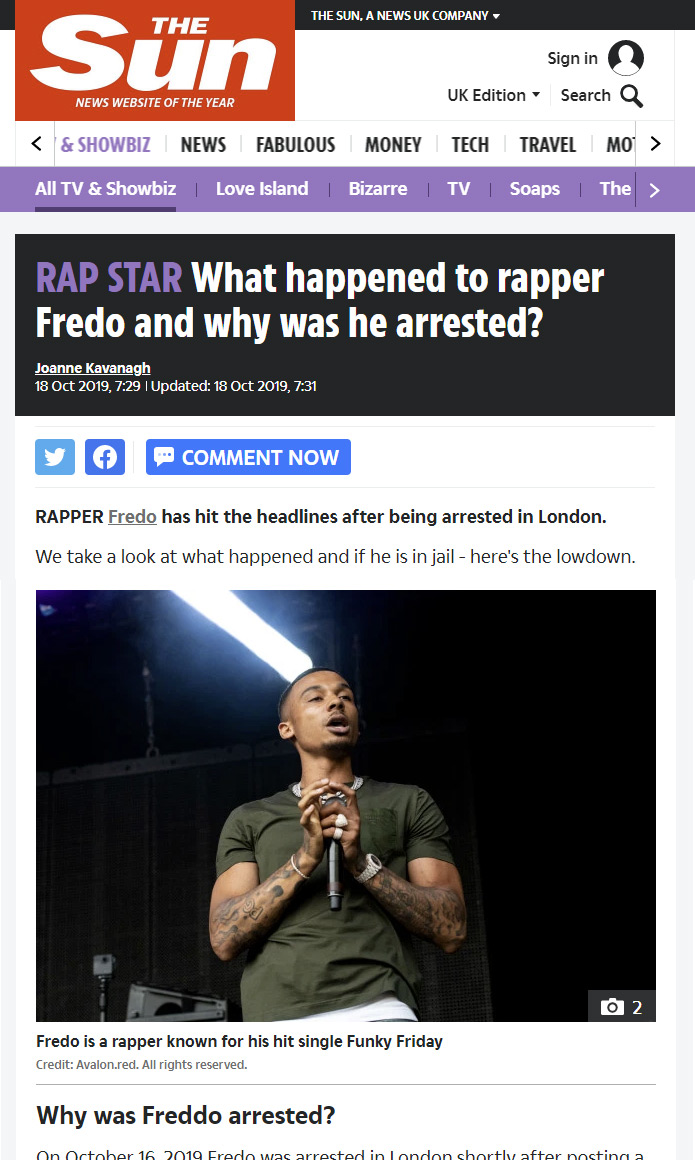The height and width of the screenshot is (1160, 695).
Task: Expand The Sun, A News UK Company menu
Action: pos(405,16)
